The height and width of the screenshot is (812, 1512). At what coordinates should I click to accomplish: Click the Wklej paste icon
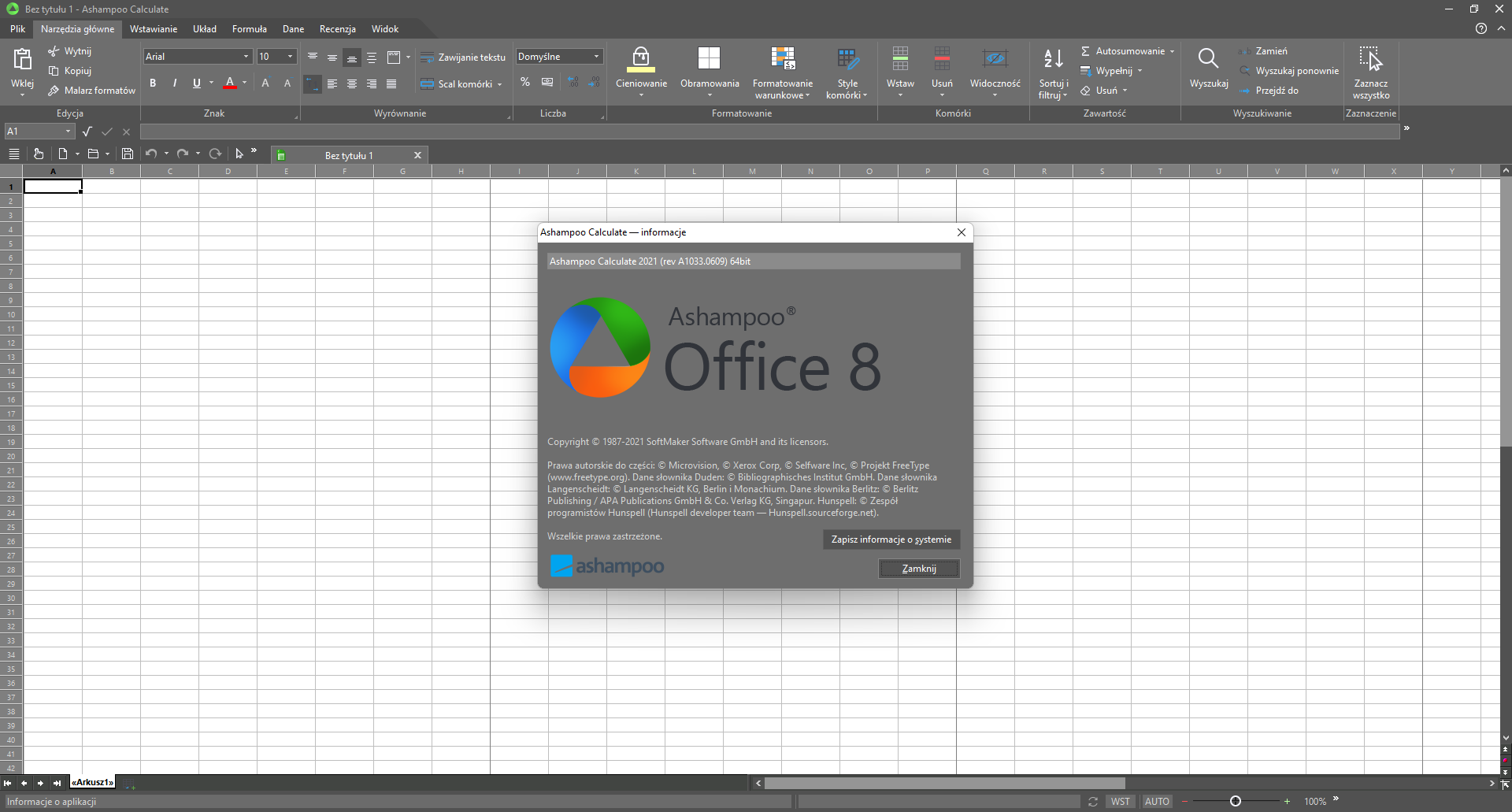click(22, 60)
